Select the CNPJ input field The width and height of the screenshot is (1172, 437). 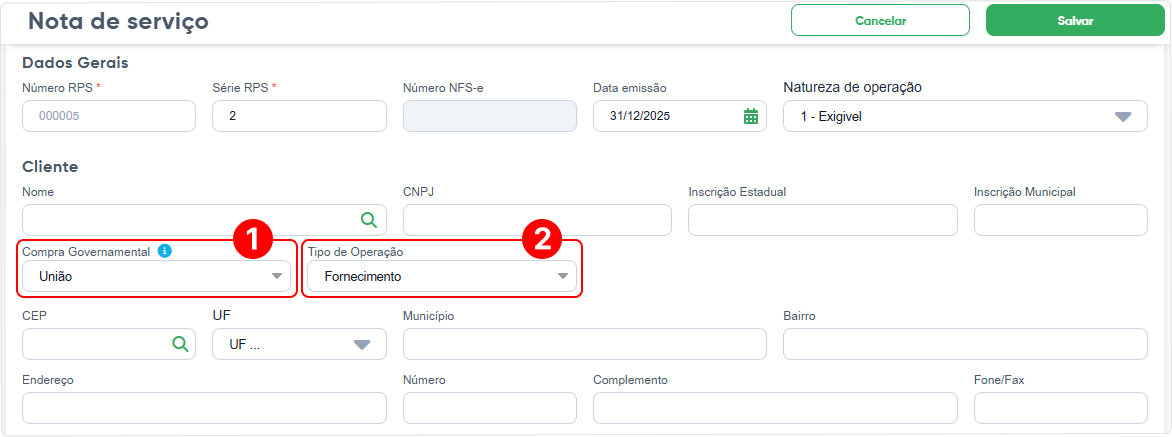[x=537, y=220]
